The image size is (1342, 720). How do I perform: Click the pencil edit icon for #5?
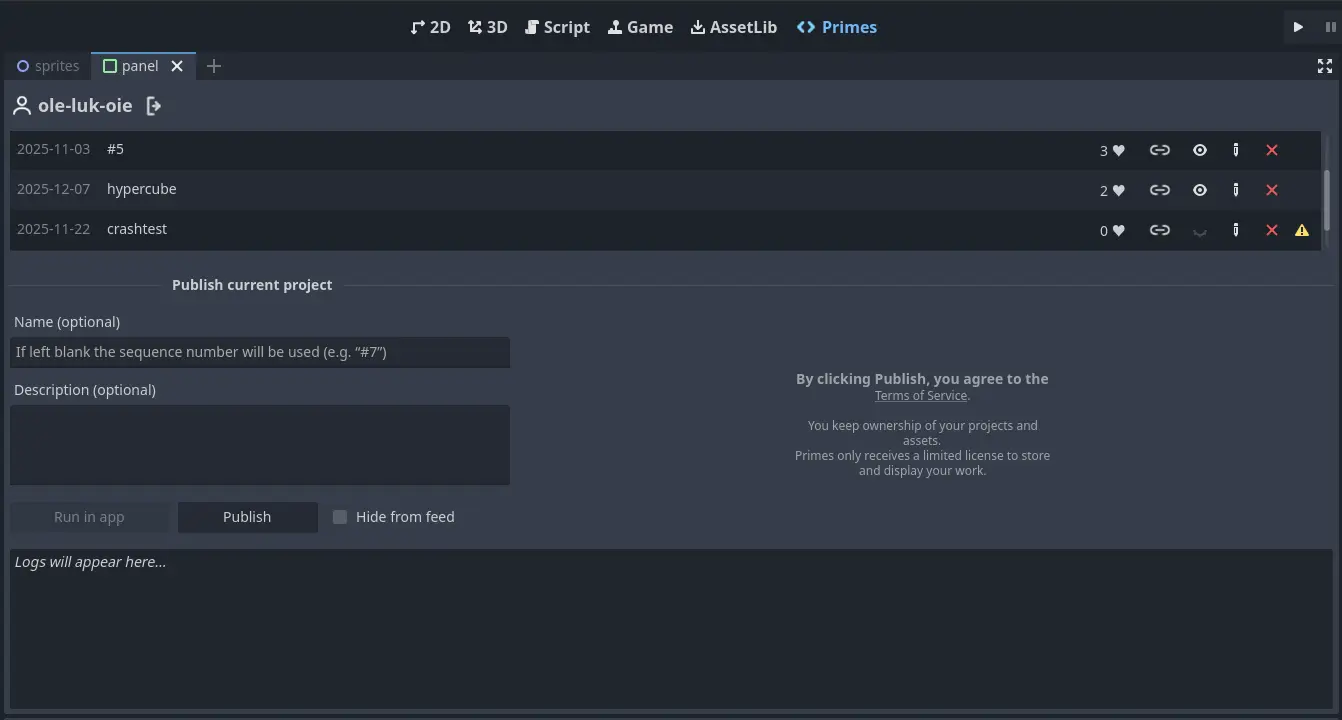pyautogui.click(x=1236, y=150)
